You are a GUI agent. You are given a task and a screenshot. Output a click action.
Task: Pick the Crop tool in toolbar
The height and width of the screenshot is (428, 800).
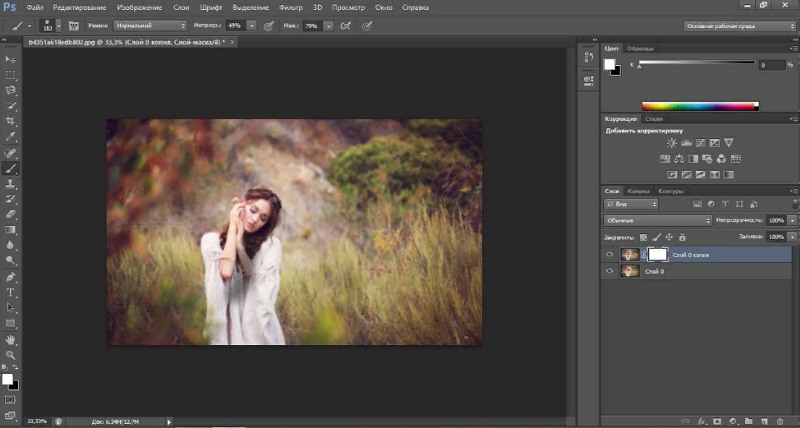click(x=11, y=121)
